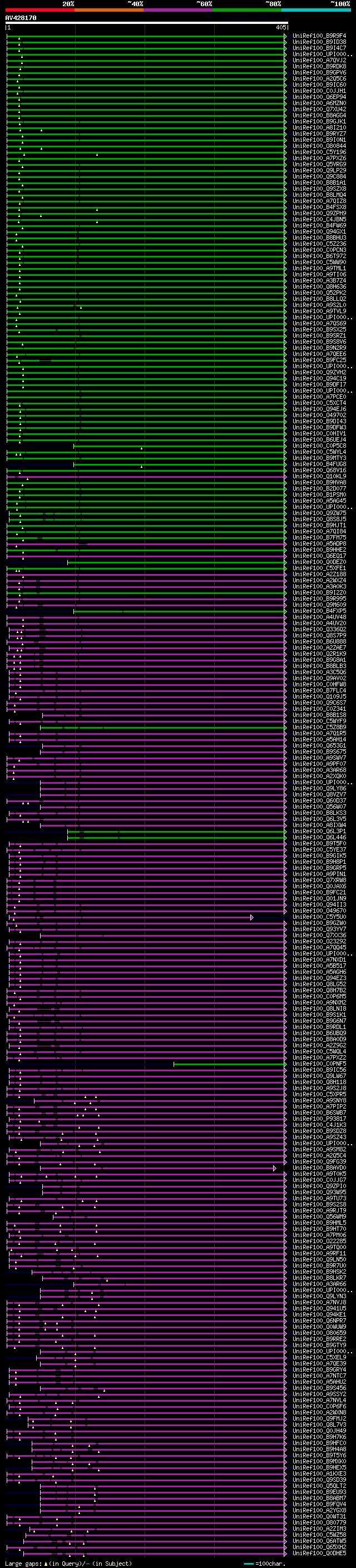The width and height of the screenshot is (356, 1568).
Task: Click the green ~80% identity color bar
Action: 247,10
